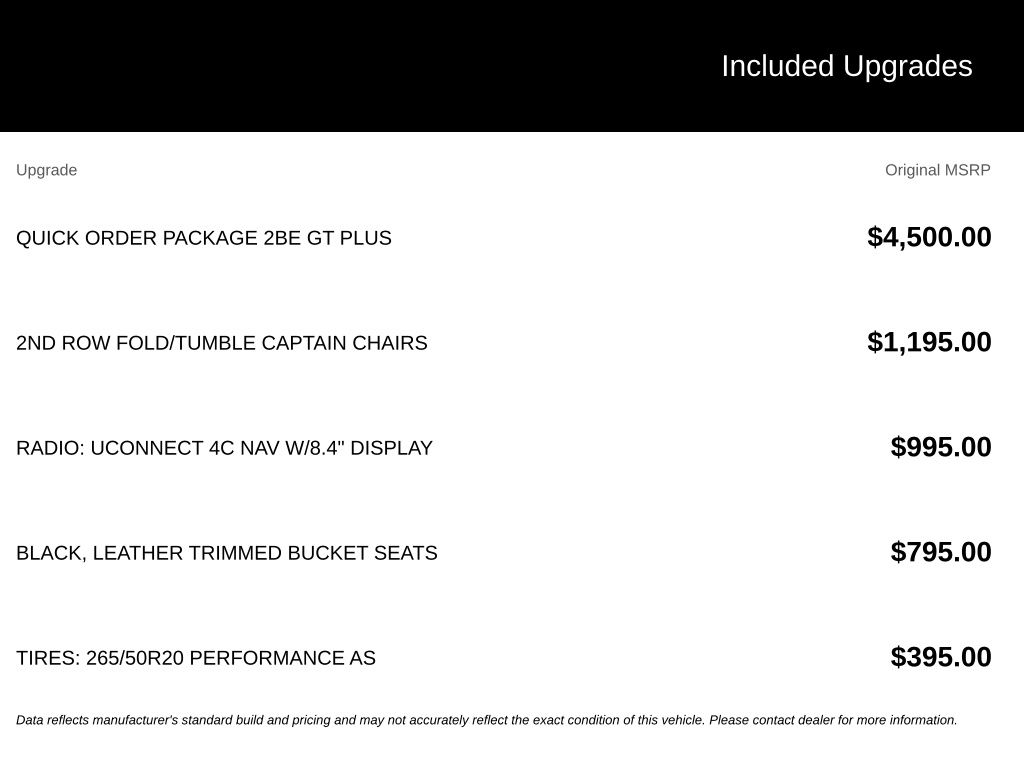Click the data disclaimer footnote text
Viewport: 1024px width, 768px height.
487,720
